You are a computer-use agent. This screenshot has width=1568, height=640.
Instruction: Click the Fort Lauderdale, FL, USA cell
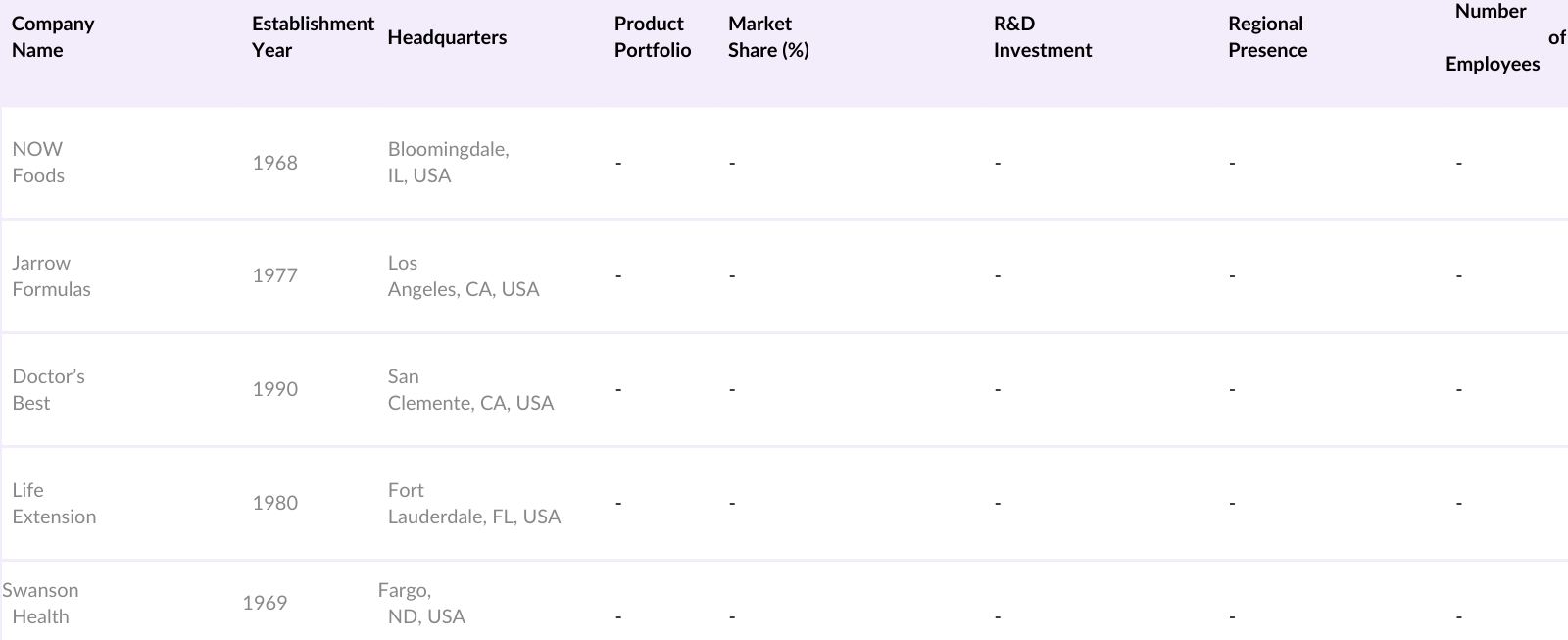pyautogui.click(x=473, y=504)
